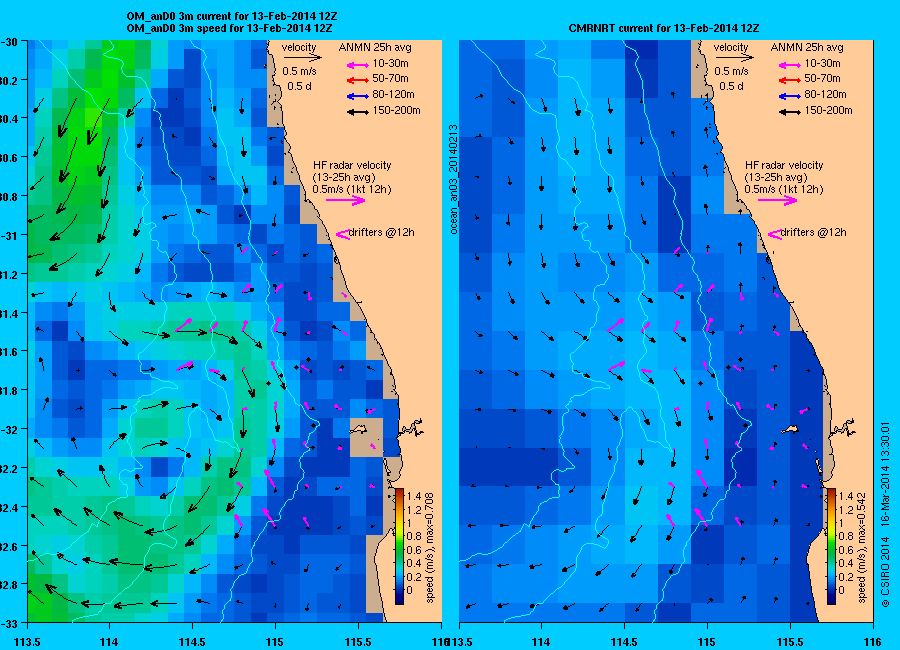Click longitude label 115.5 on right map axis
900x650 pixels.
pyautogui.click(x=790, y=641)
